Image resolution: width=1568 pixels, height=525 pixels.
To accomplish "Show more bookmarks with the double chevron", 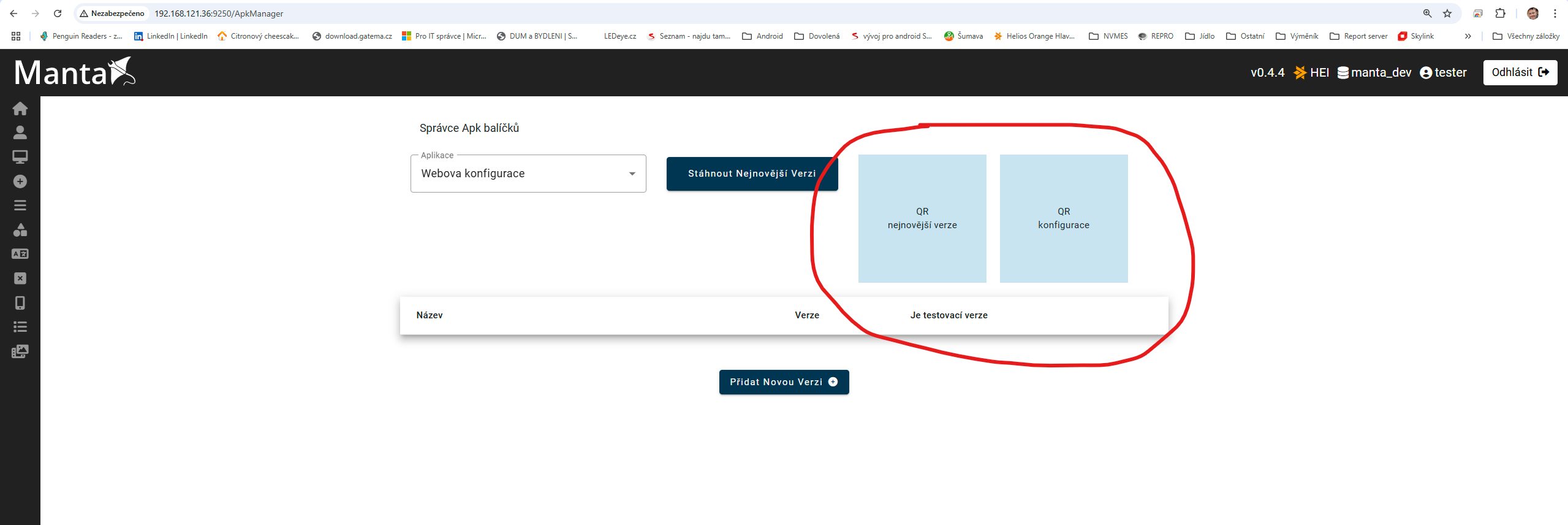I will (1468, 36).
